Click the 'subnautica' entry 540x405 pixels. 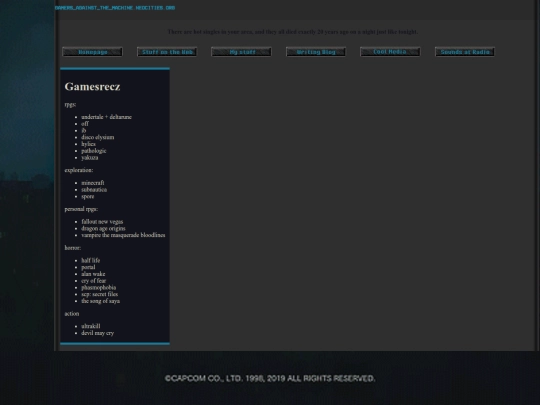94,190
